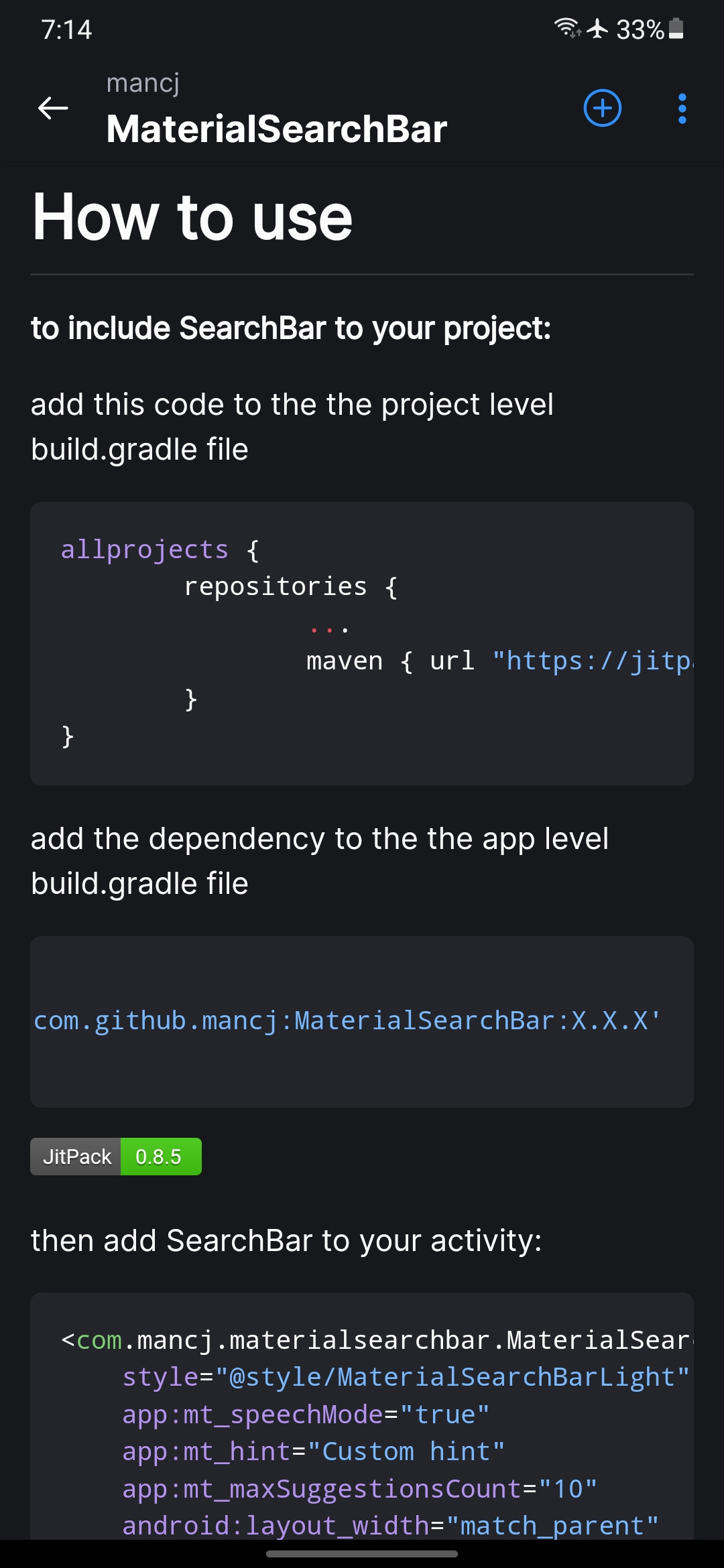Tap the MaterialSearchBar repository title

coord(276,129)
